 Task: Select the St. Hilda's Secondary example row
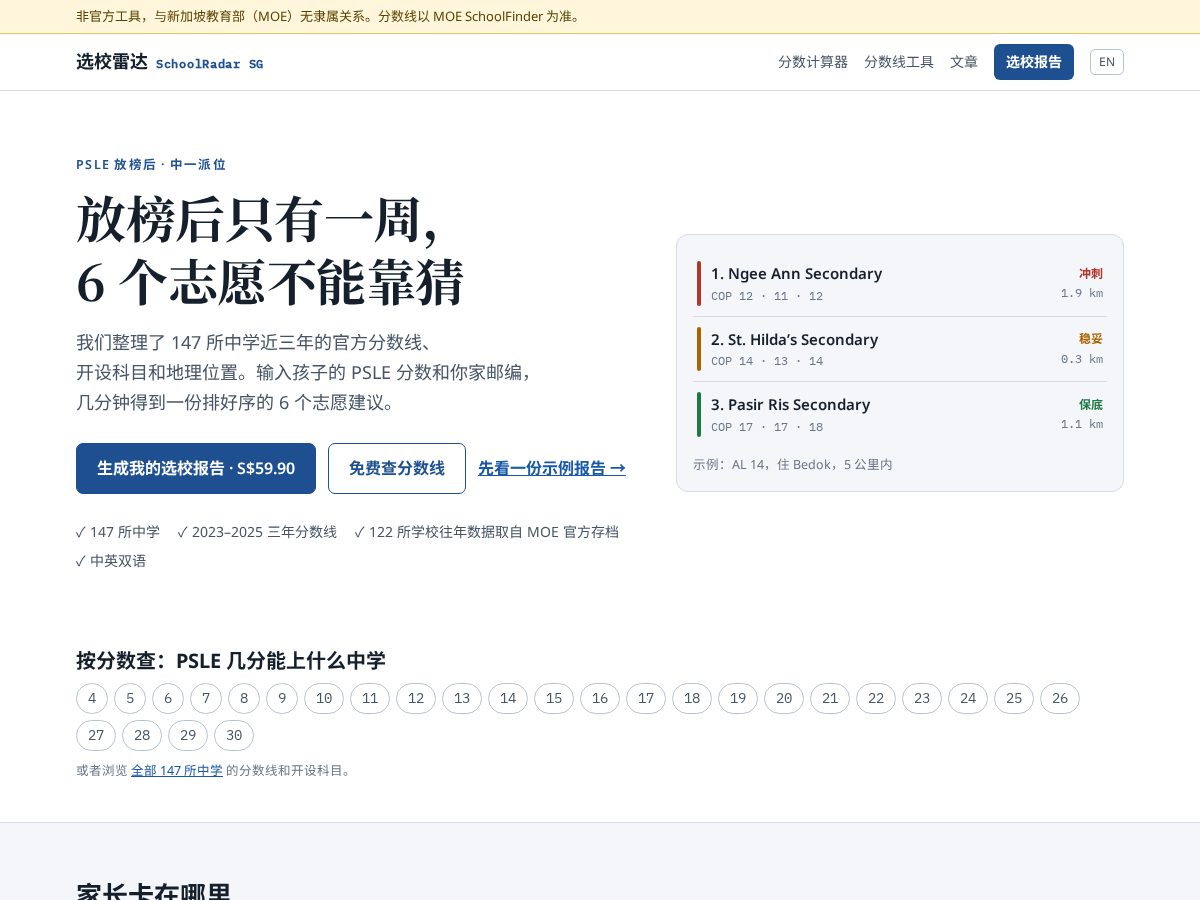[x=900, y=349]
